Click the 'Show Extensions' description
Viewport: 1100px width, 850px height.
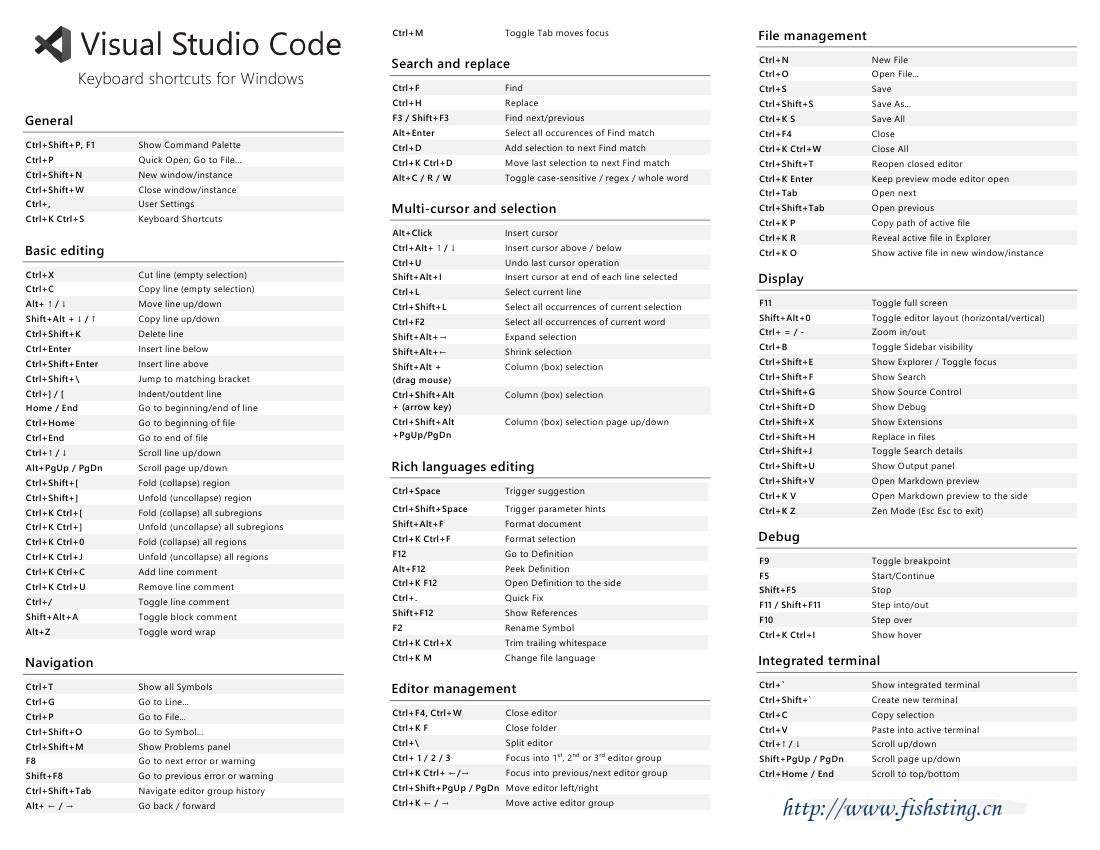click(x=906, y=422)
